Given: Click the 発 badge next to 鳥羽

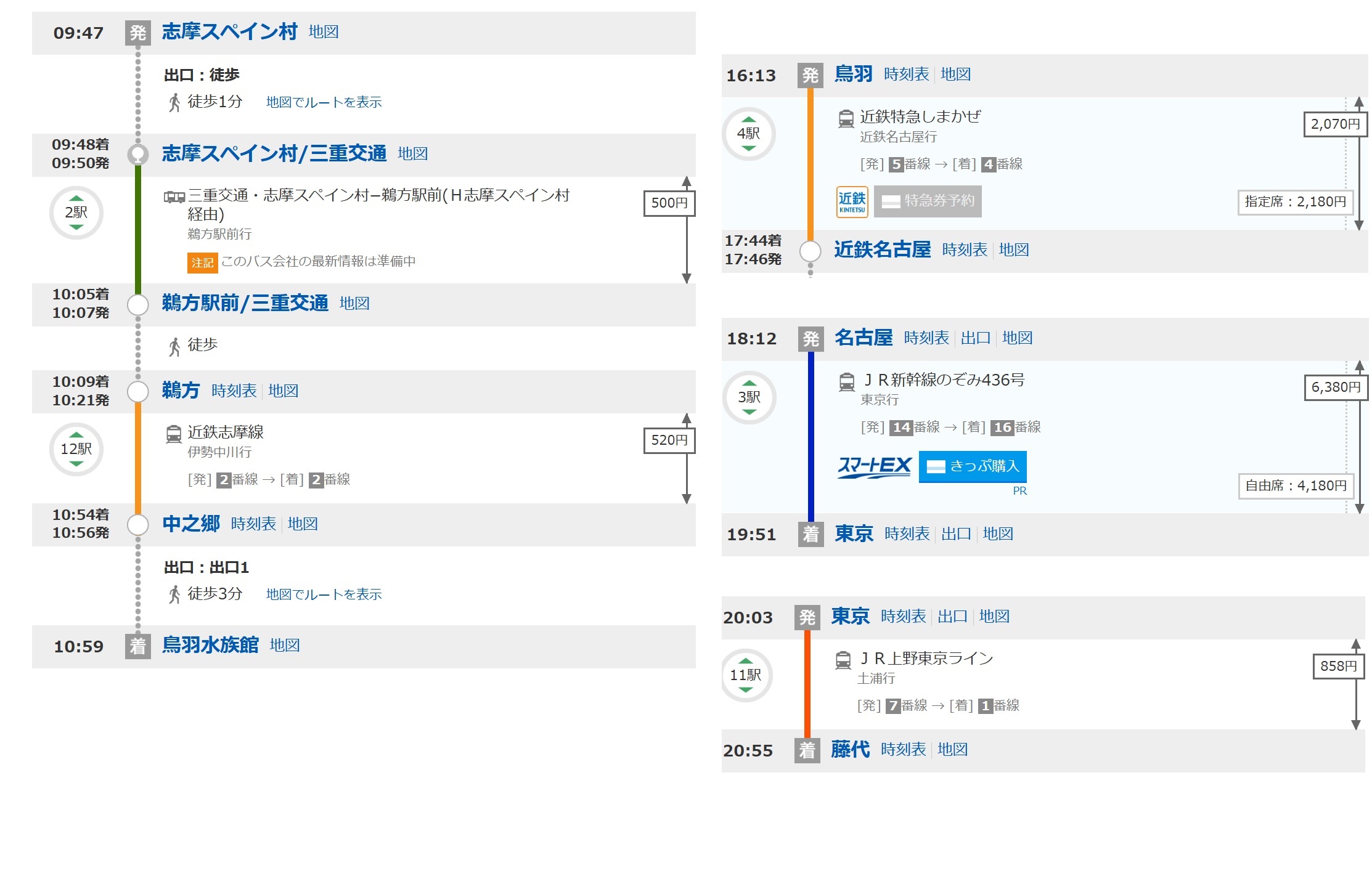Looking at the screenshot, I should pos(811,75).
